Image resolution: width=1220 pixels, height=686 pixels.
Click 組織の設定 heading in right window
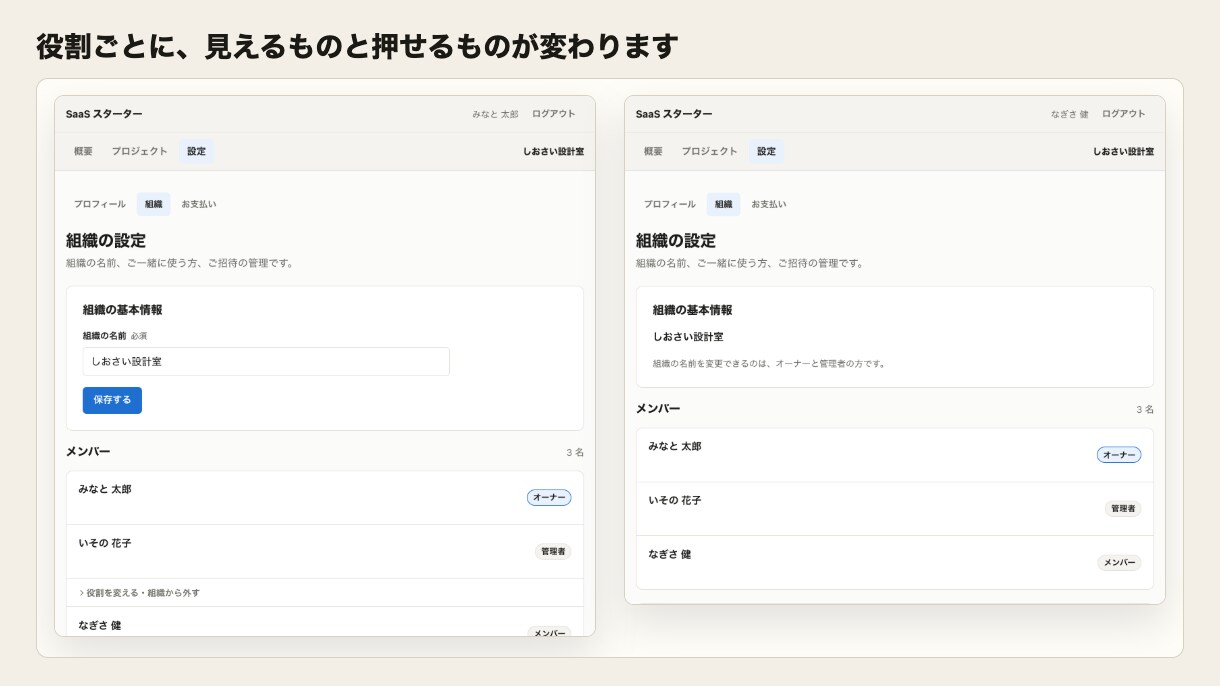[x=676, y=241]
